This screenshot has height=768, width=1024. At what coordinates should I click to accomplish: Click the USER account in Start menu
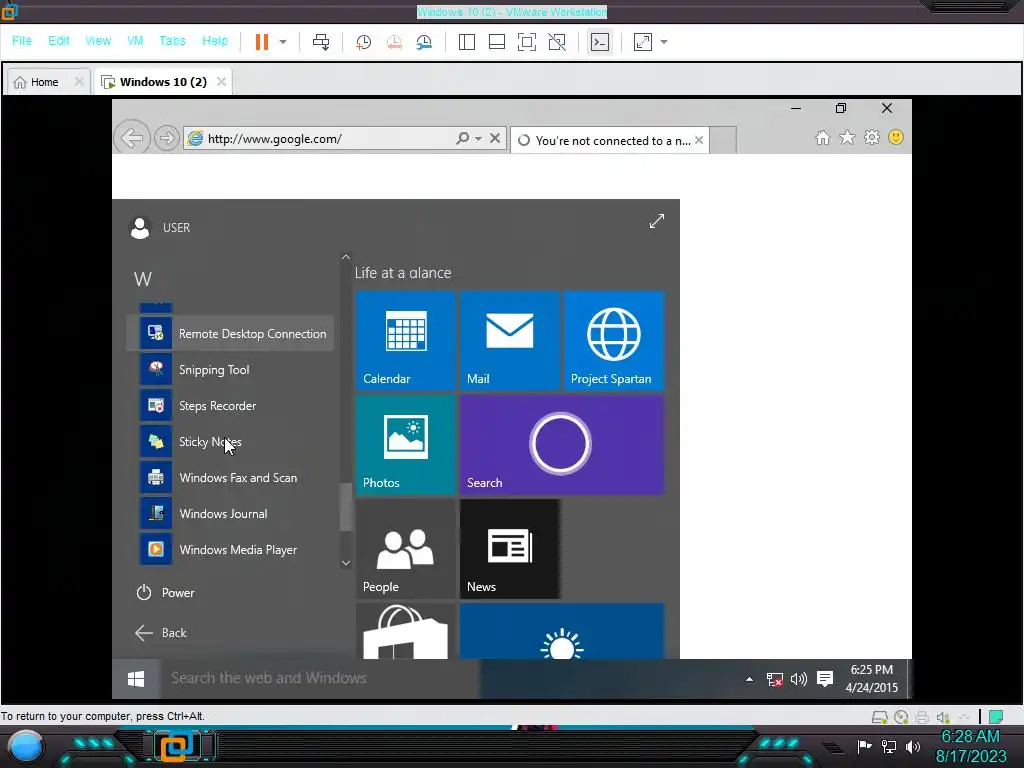(x=160, y=227)
